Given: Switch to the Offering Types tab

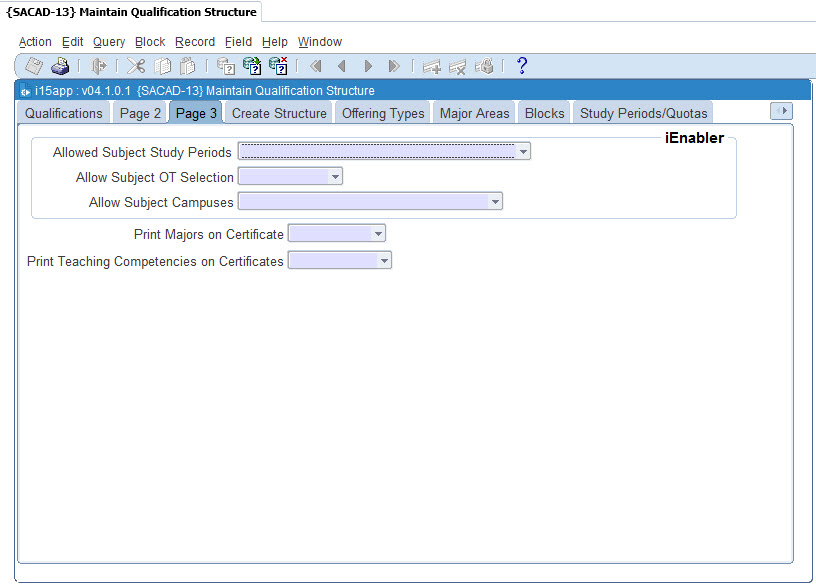Looking at the screenshot, I should tap(383, 113).
